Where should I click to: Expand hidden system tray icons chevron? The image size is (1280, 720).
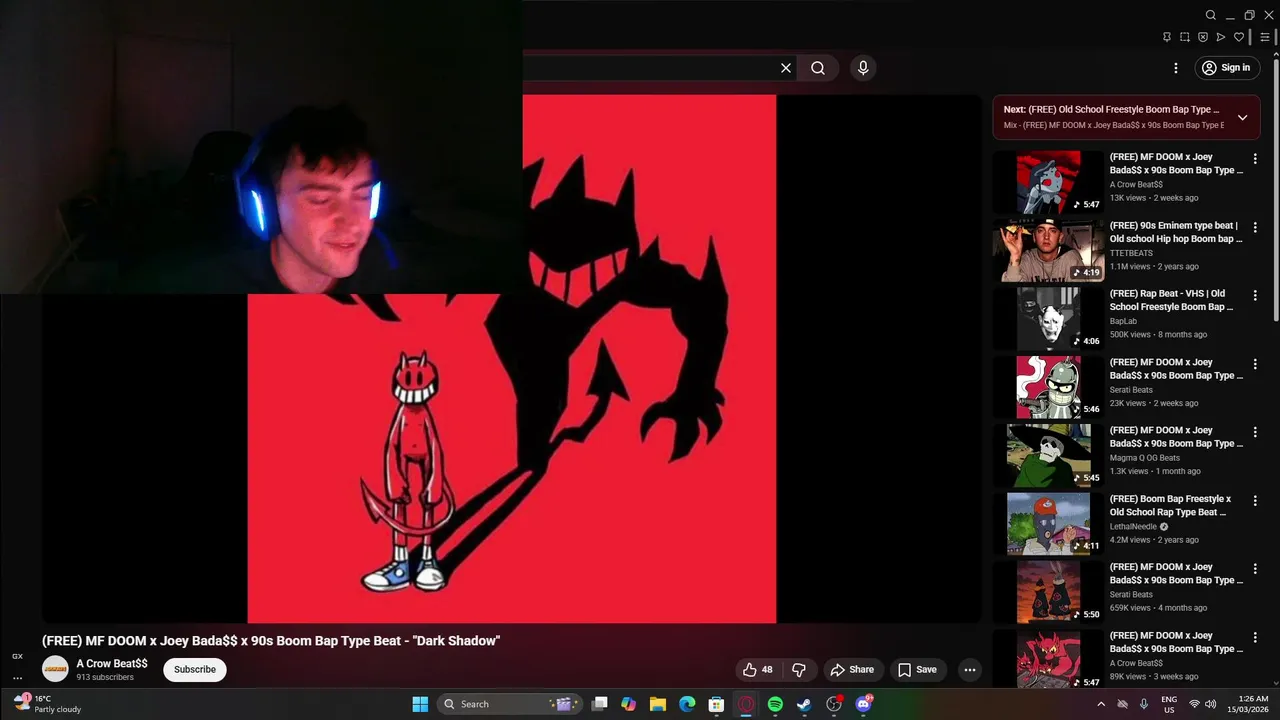pos(1101,704)
